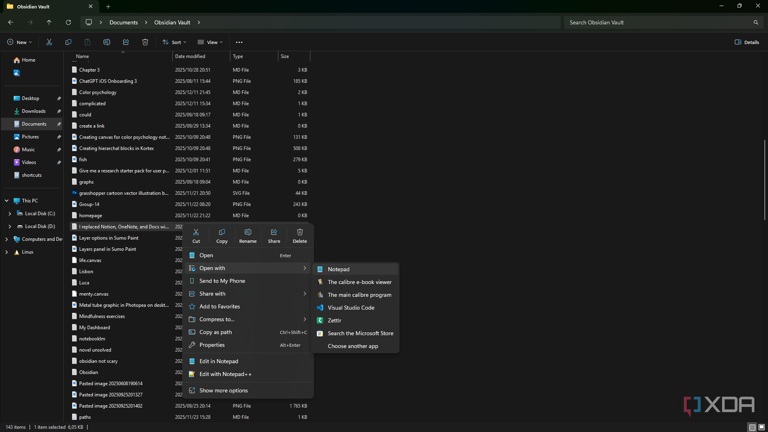Expand the New dropdown button

click(x=19, y=42)
